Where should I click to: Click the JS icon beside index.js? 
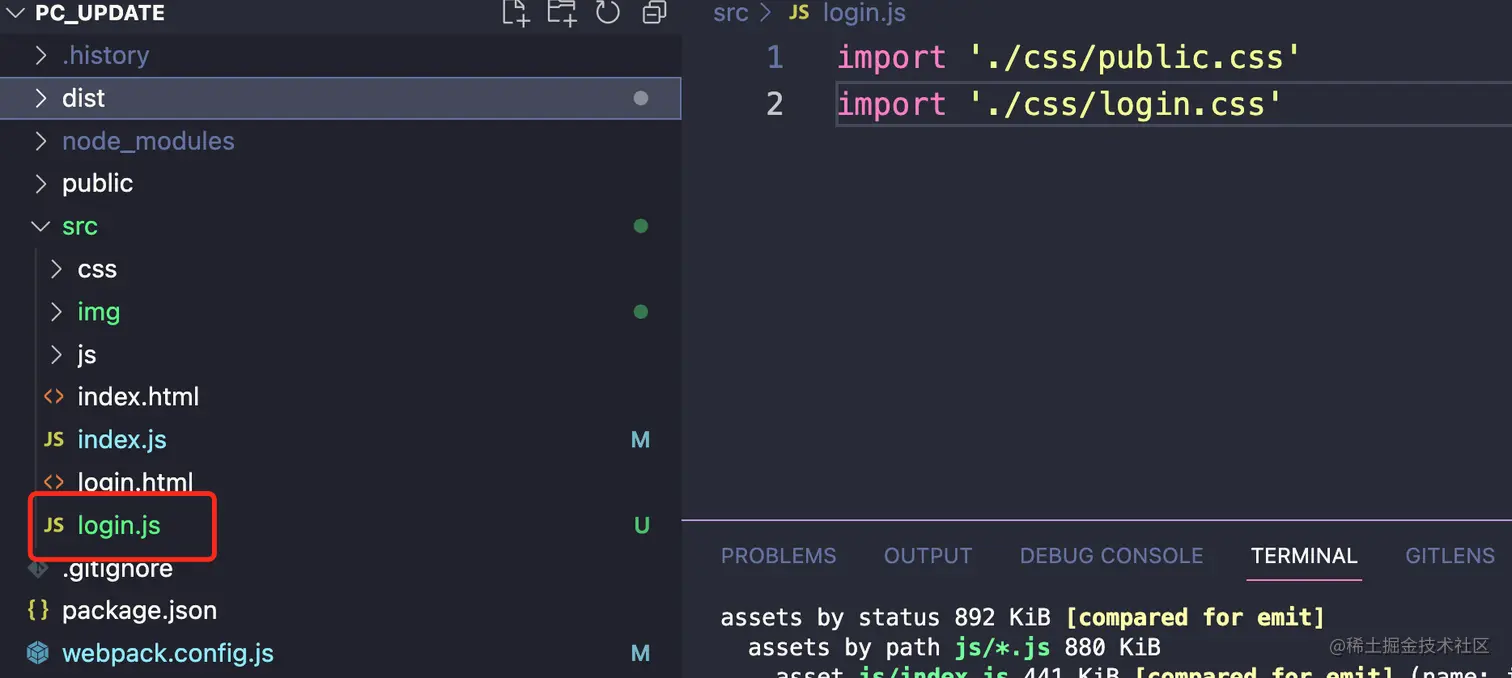click(54, 440)
